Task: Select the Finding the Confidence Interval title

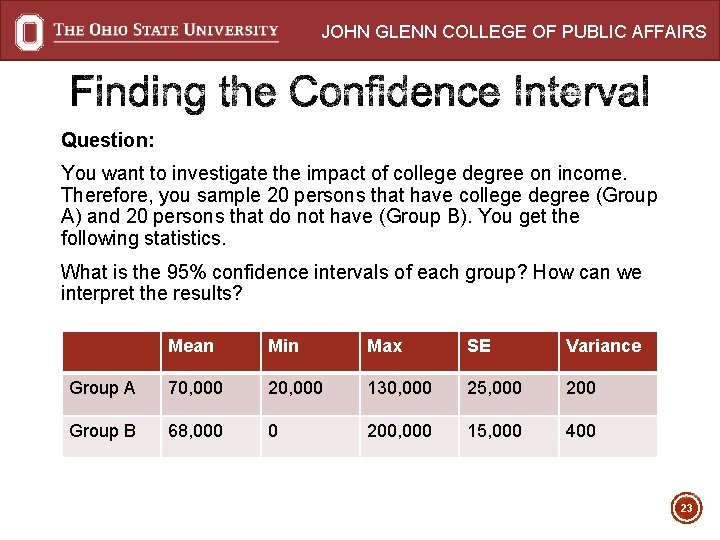Action: [360, 94]
